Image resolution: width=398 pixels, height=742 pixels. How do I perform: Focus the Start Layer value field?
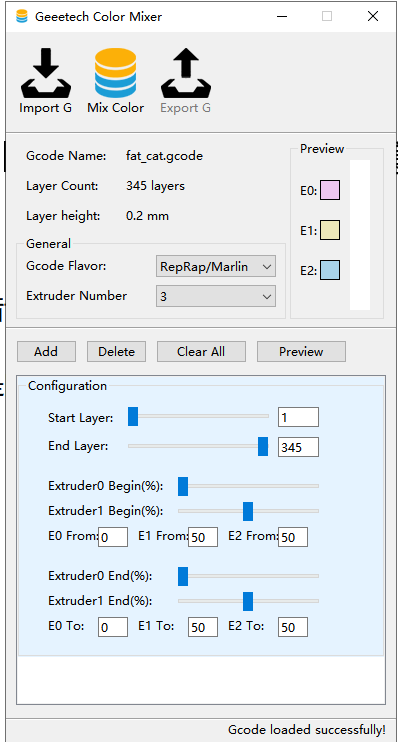(298, 417)
